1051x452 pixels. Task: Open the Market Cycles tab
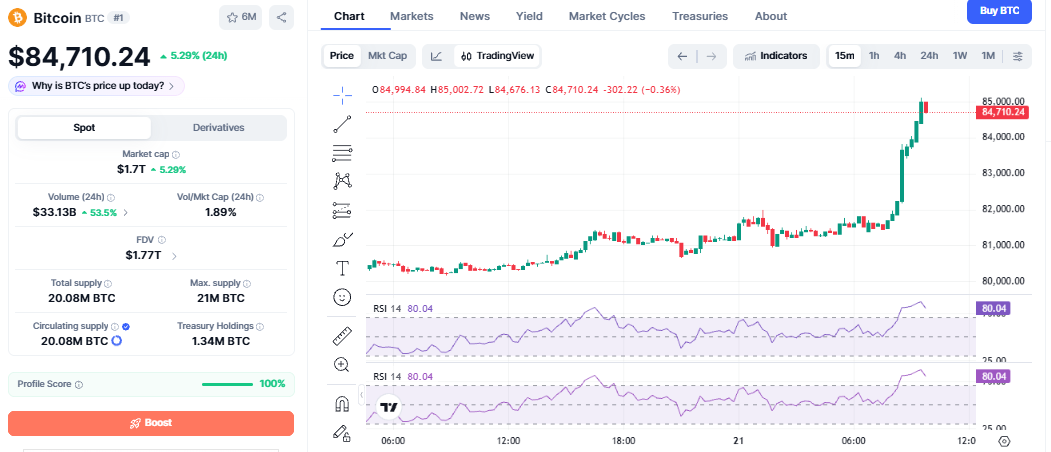[607, 16]
